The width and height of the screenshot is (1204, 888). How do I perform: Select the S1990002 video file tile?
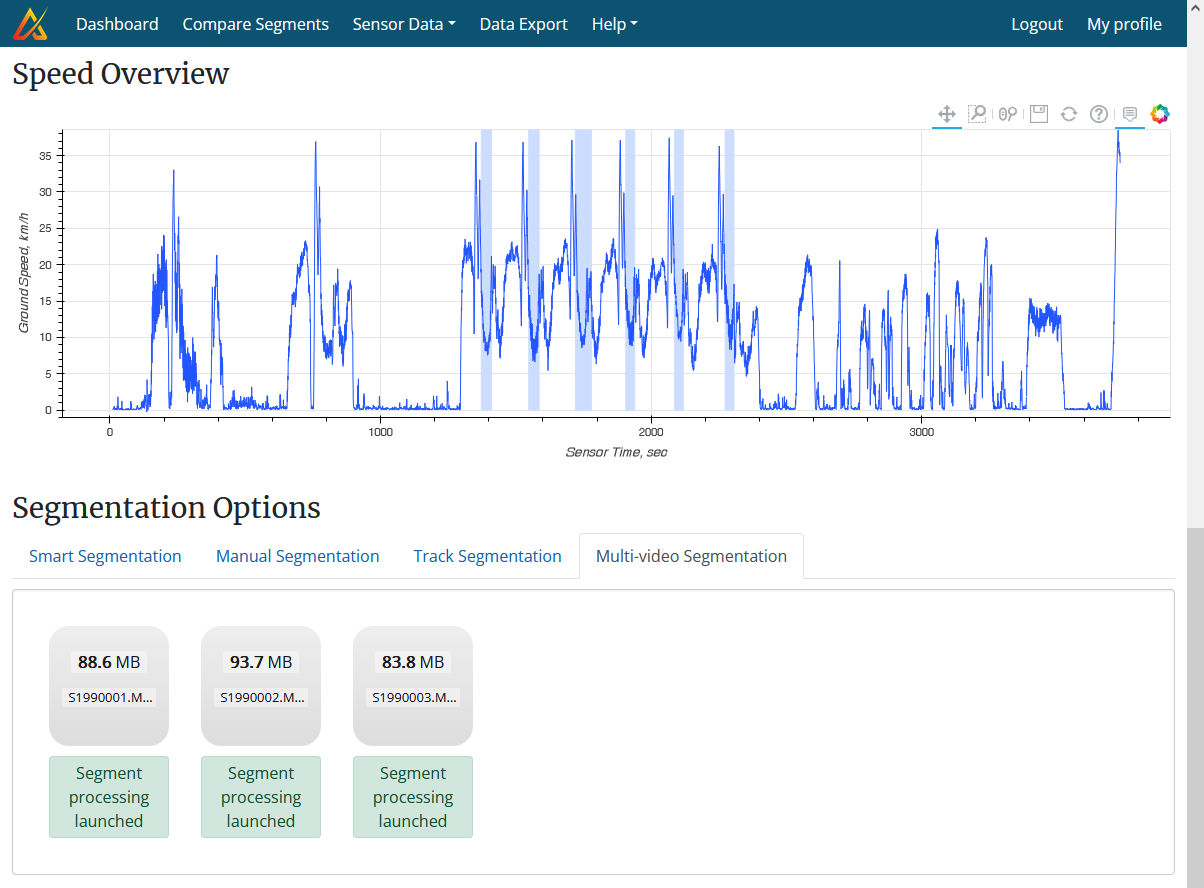tap(261, 685)
